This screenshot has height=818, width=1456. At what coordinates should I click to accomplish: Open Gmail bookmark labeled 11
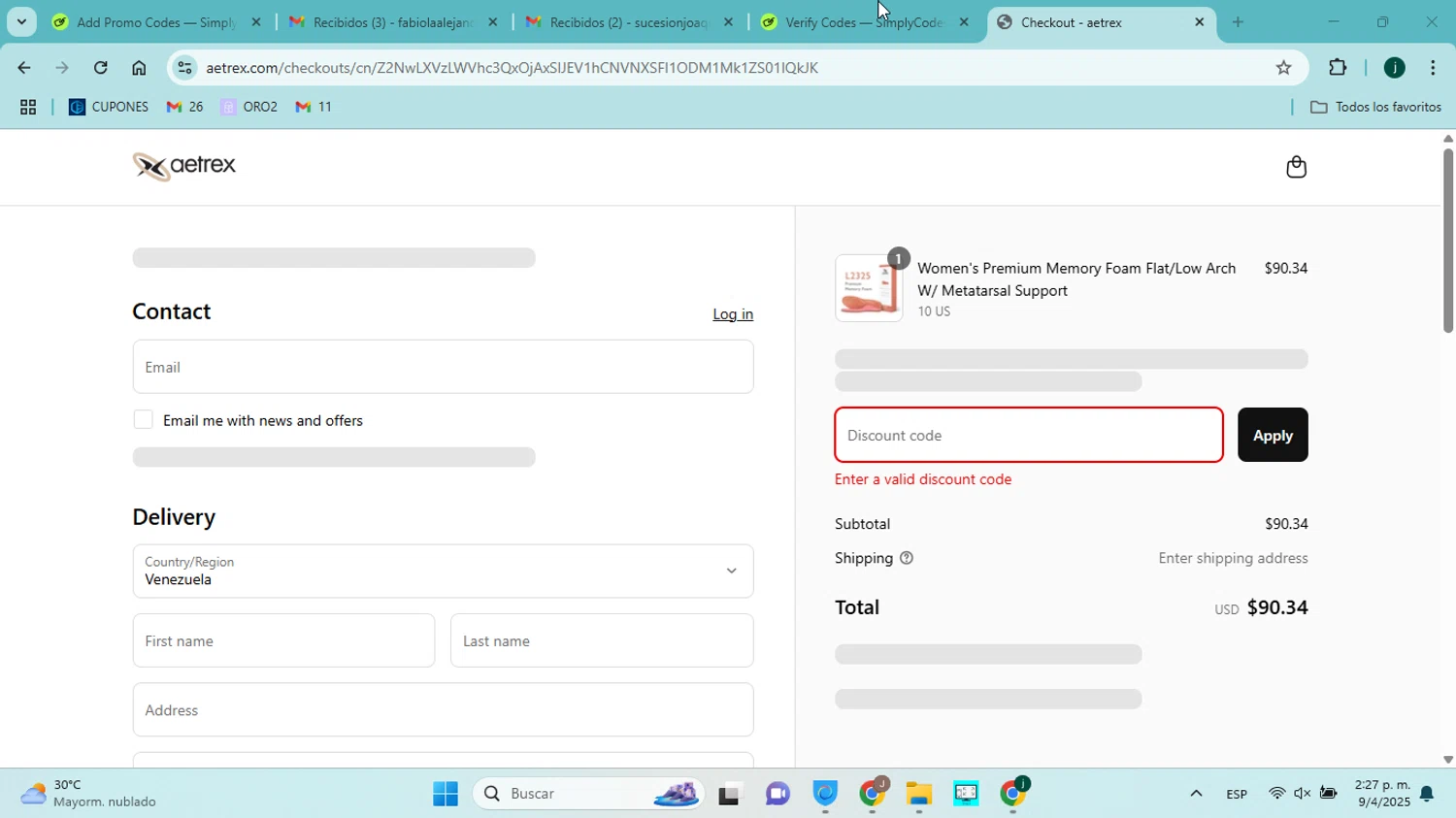tap(314, 108)
